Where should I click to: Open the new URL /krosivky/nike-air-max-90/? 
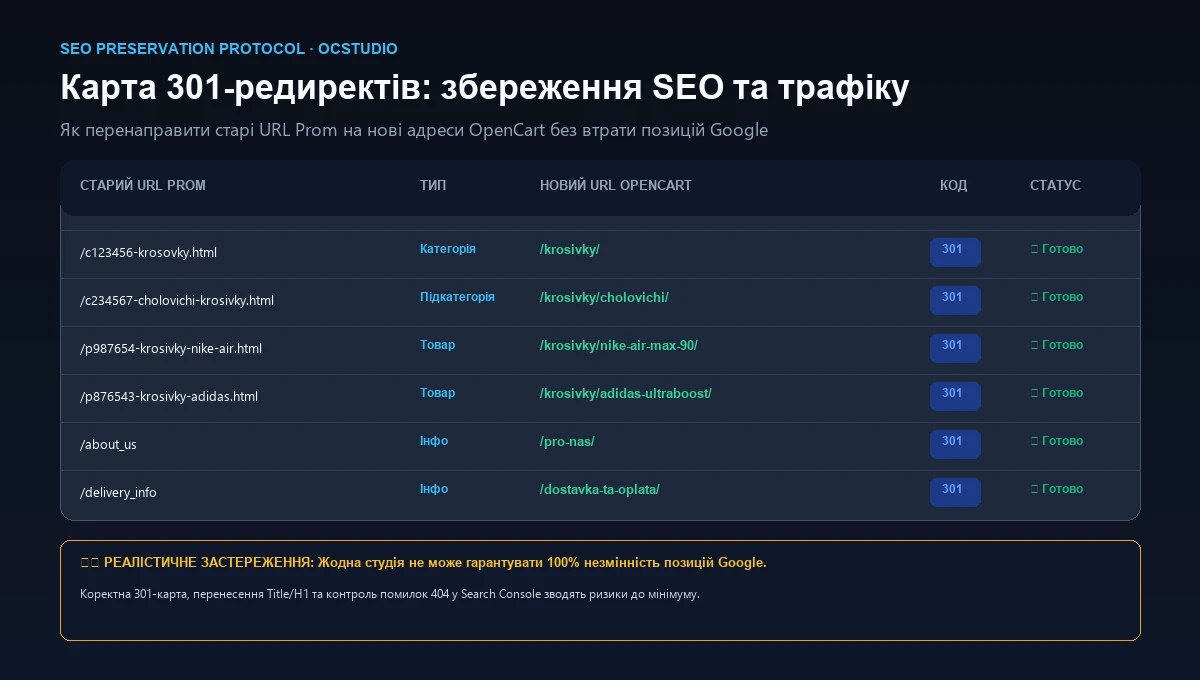(619, 346)
